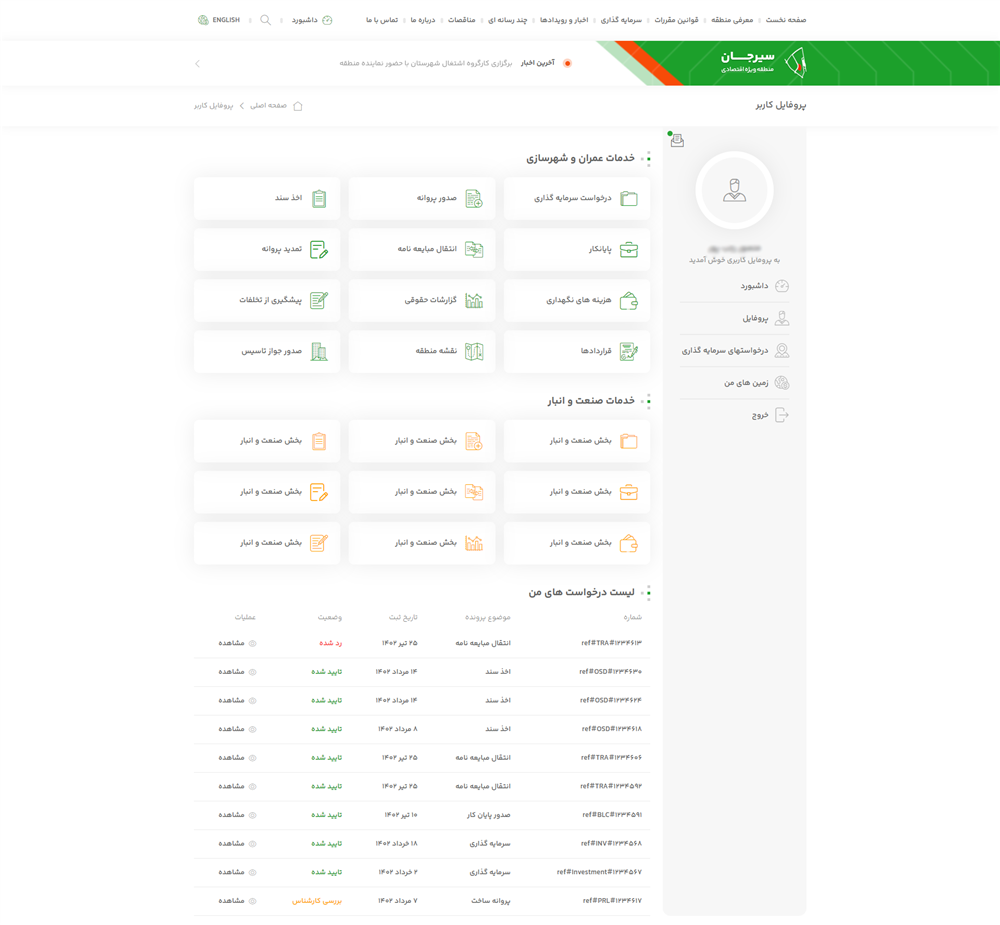Click the search magnifier icon in the header
This screenshot has height=925, width=1000.
[266, 20]
